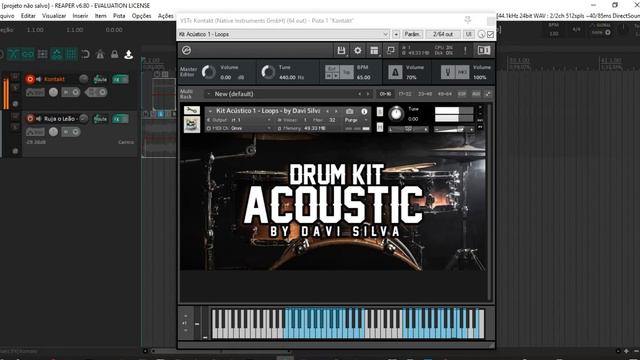640x360 pixels.
Task: Click the upload arrow icon in REAPER toolbar
Action: click(x=129, y=54)
